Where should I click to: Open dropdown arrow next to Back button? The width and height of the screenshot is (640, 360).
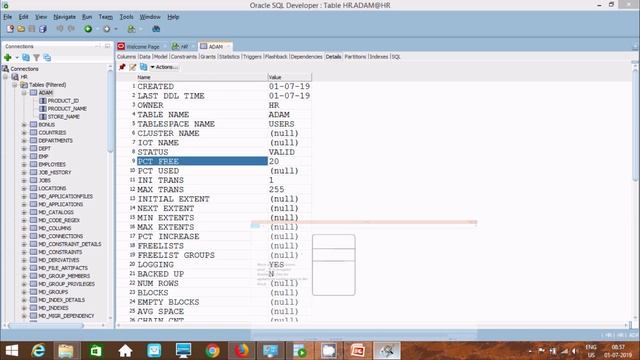pyautogui.click(x=97, y=29)
